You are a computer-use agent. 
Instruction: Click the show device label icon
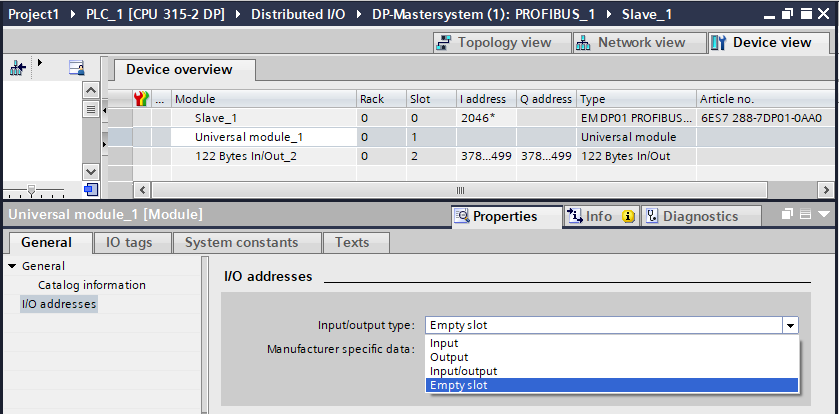(x=76, y=68)
